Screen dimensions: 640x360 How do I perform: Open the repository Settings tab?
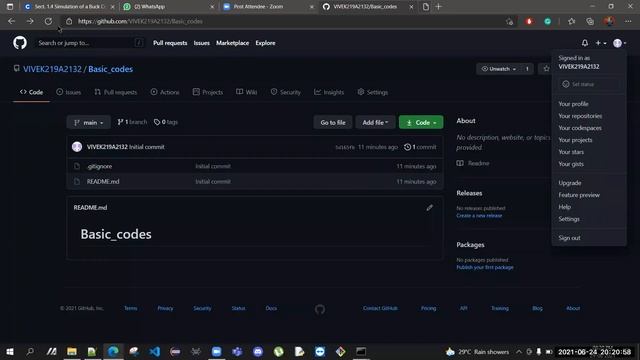[x=373, y=92]
